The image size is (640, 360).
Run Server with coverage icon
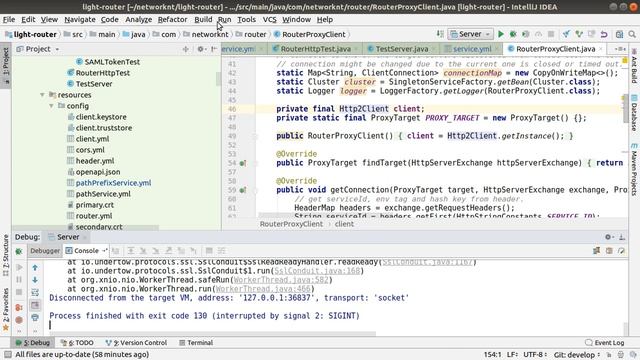tap(526, 34)
